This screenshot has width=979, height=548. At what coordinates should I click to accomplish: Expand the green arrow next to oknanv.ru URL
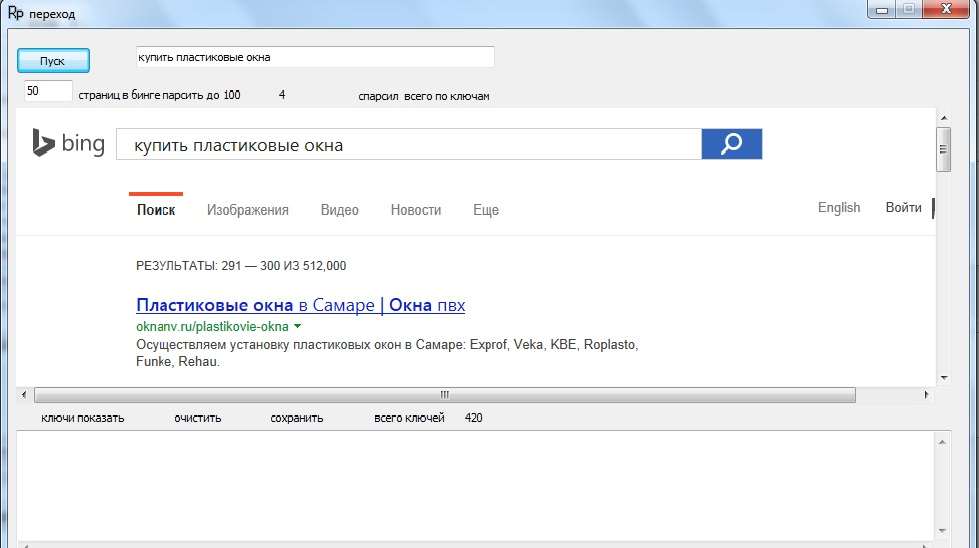point(298,326)
